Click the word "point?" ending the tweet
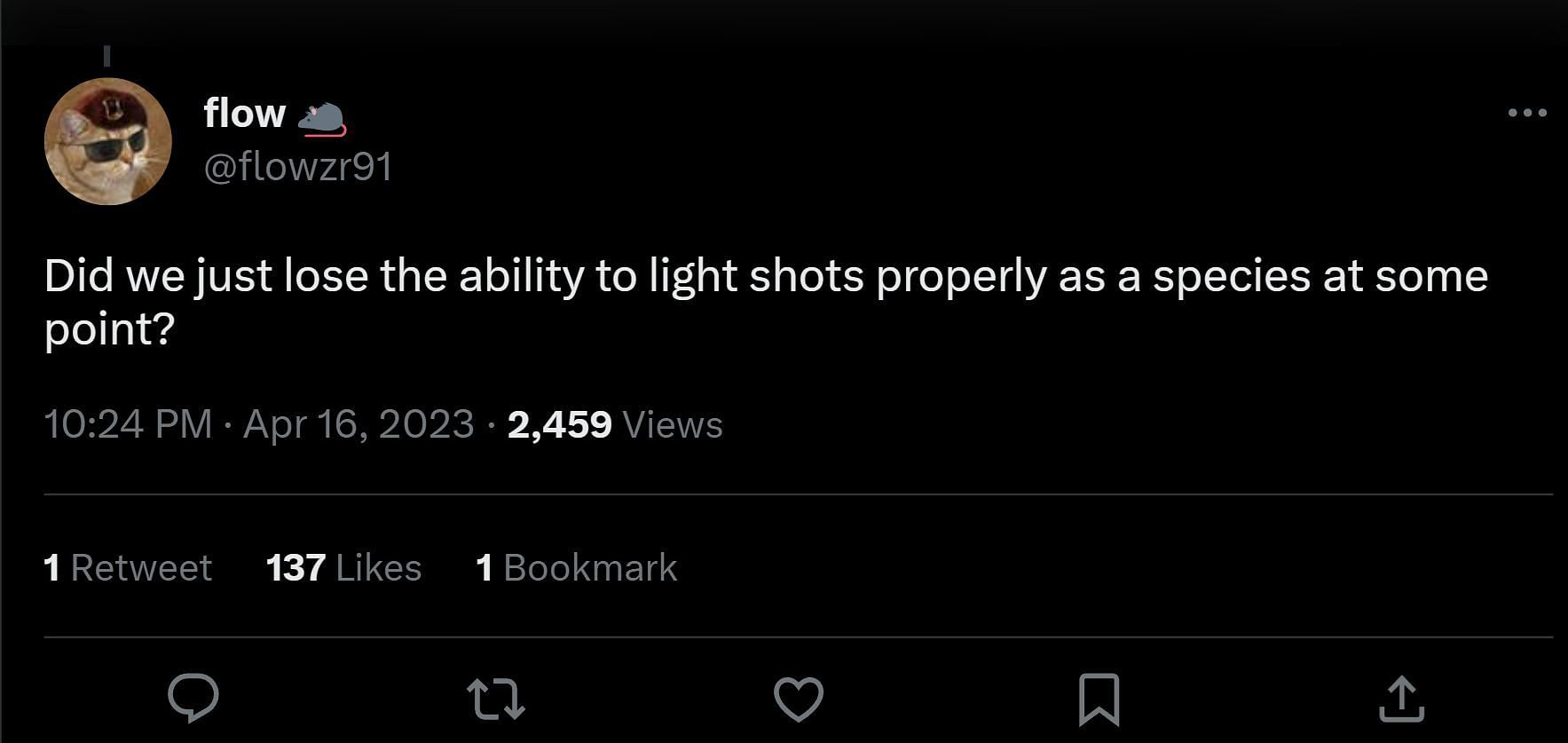 pyautogui.click(x=109, y=330)
